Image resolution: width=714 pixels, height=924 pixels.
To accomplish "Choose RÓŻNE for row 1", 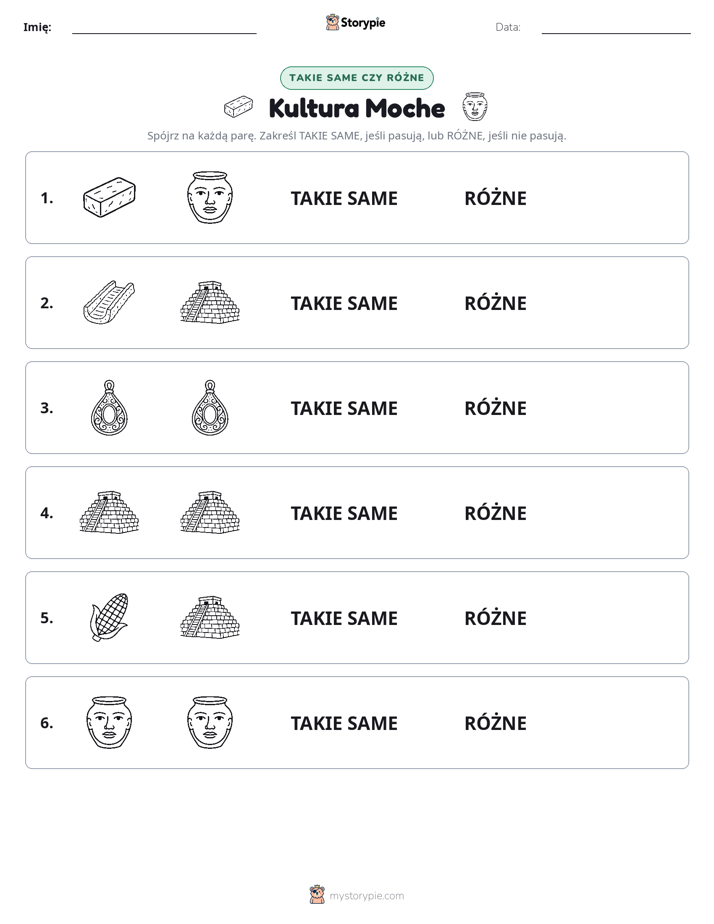I will pyautogui.click(x=495, y=198).
